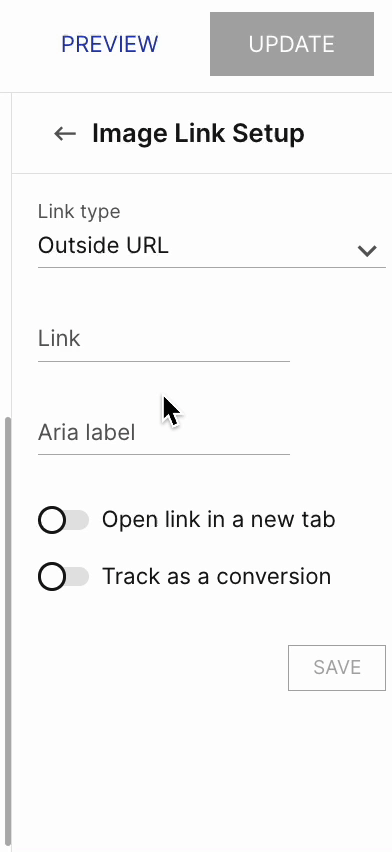Select the Outside URL value in Link type
The height and width of the screenshot is (852, 392).
[103, 246]
